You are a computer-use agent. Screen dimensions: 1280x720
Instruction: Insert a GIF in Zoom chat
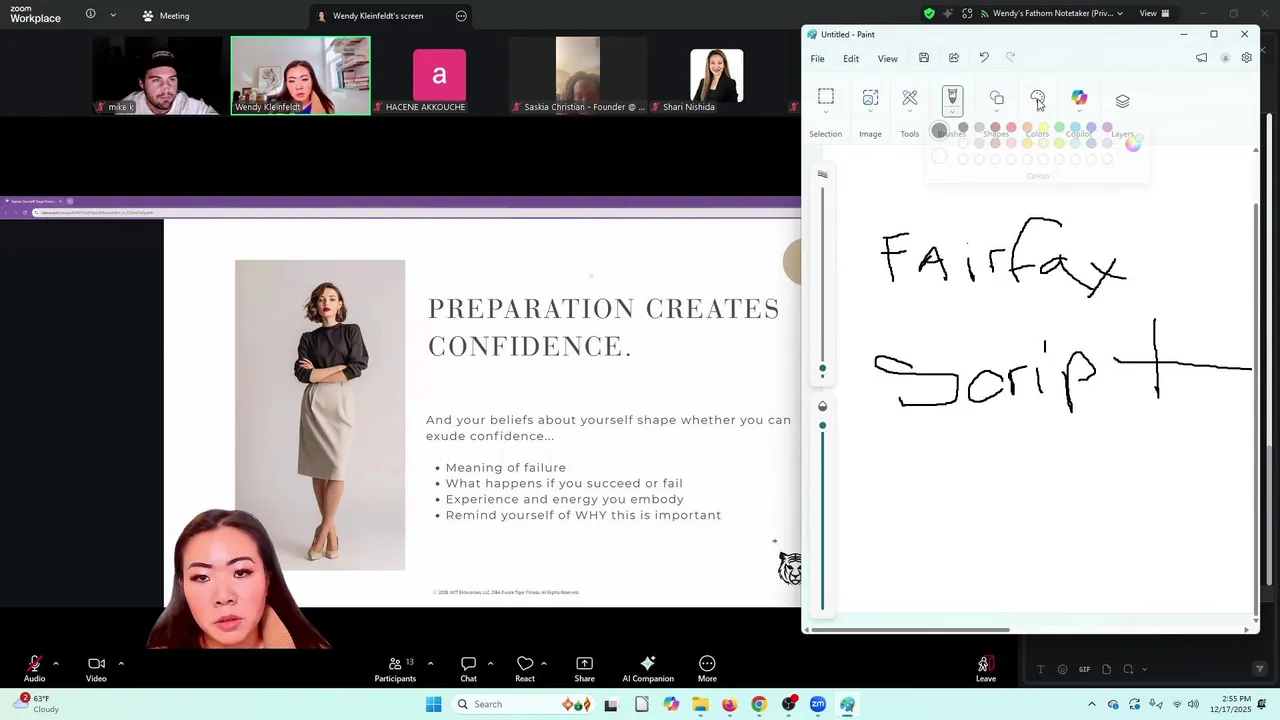[x=1084, y=669]
